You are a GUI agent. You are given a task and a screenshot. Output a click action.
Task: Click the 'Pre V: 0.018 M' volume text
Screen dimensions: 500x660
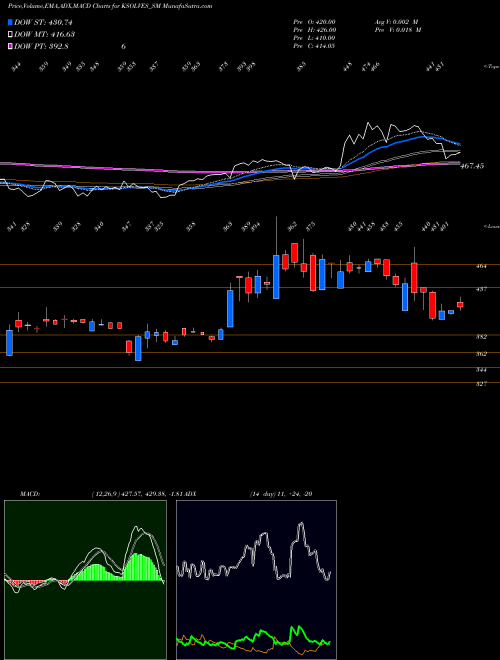[x=398, y=30]
